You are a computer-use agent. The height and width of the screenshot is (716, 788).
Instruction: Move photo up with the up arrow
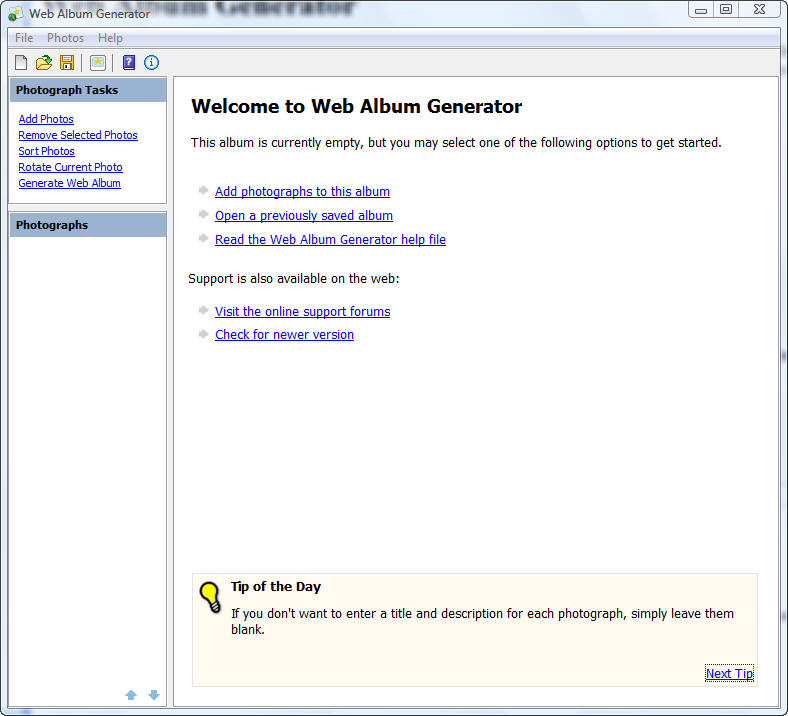[131, 695]
